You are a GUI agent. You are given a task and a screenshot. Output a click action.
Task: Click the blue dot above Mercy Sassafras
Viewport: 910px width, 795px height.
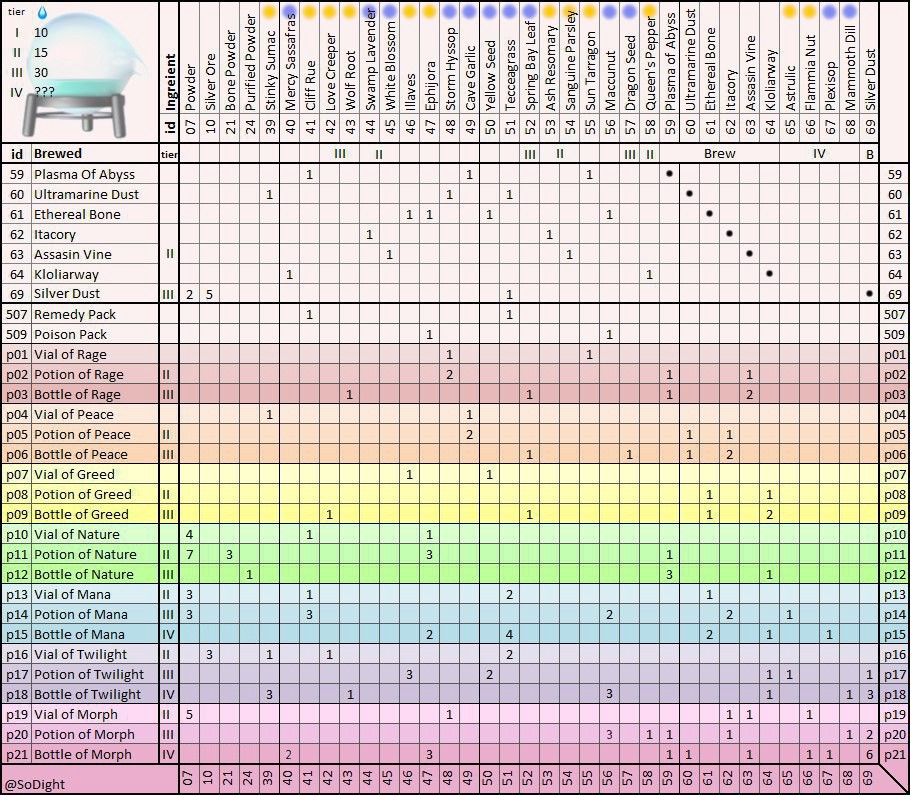(289, 10)
